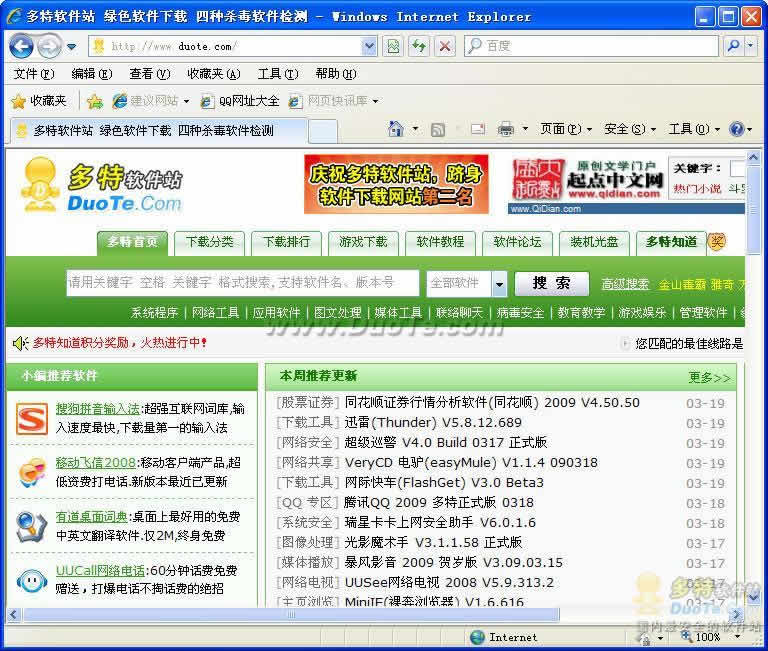Viewport: 768px width, 651px height.
Task: Go back with the browser Back arrow
Action: 21,47
